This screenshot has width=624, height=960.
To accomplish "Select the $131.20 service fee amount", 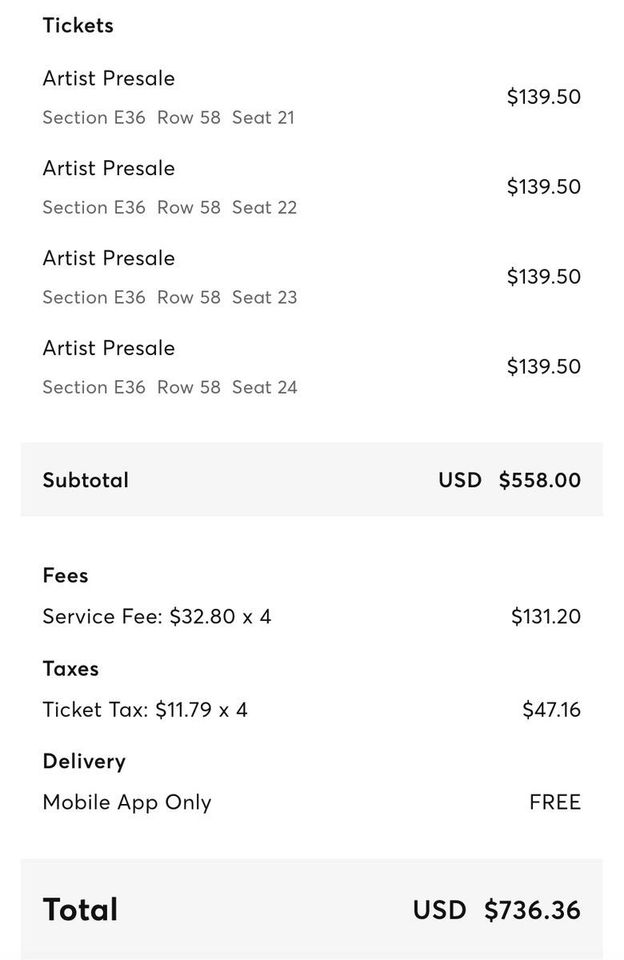I will 546,617.
